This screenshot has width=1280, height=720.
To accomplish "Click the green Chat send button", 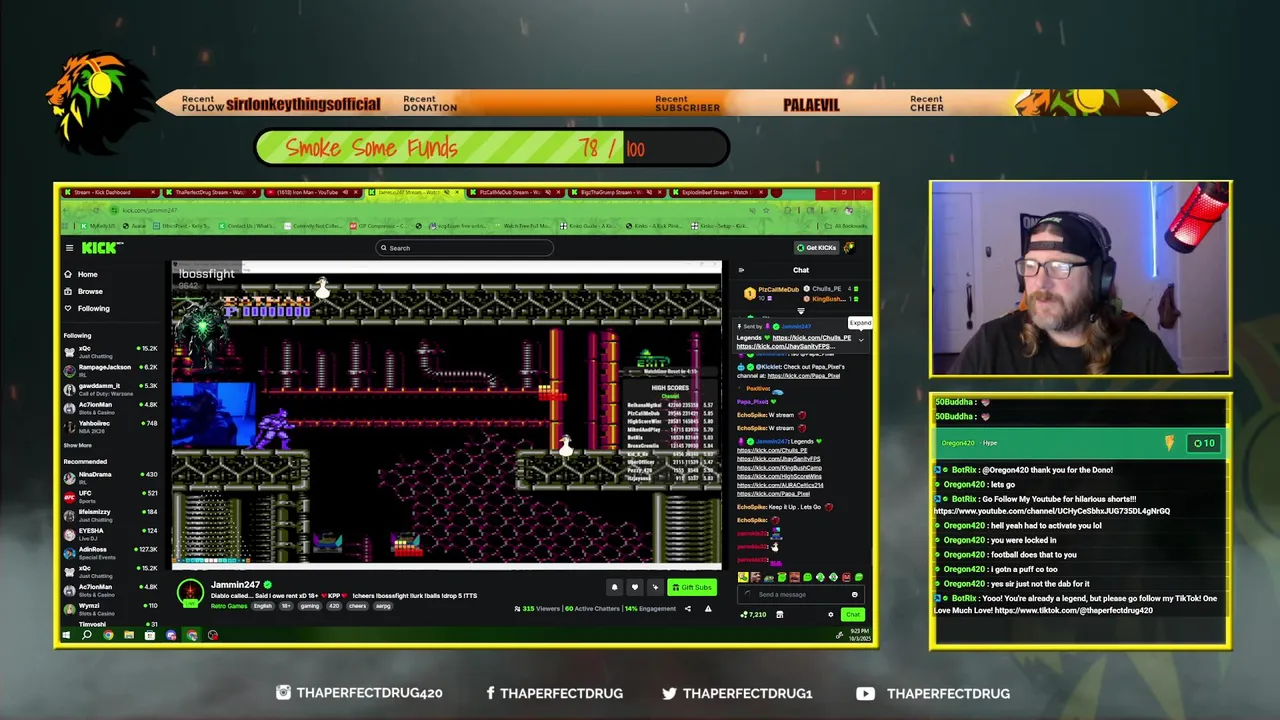I will pyautogui.click(x=852, y=615).
